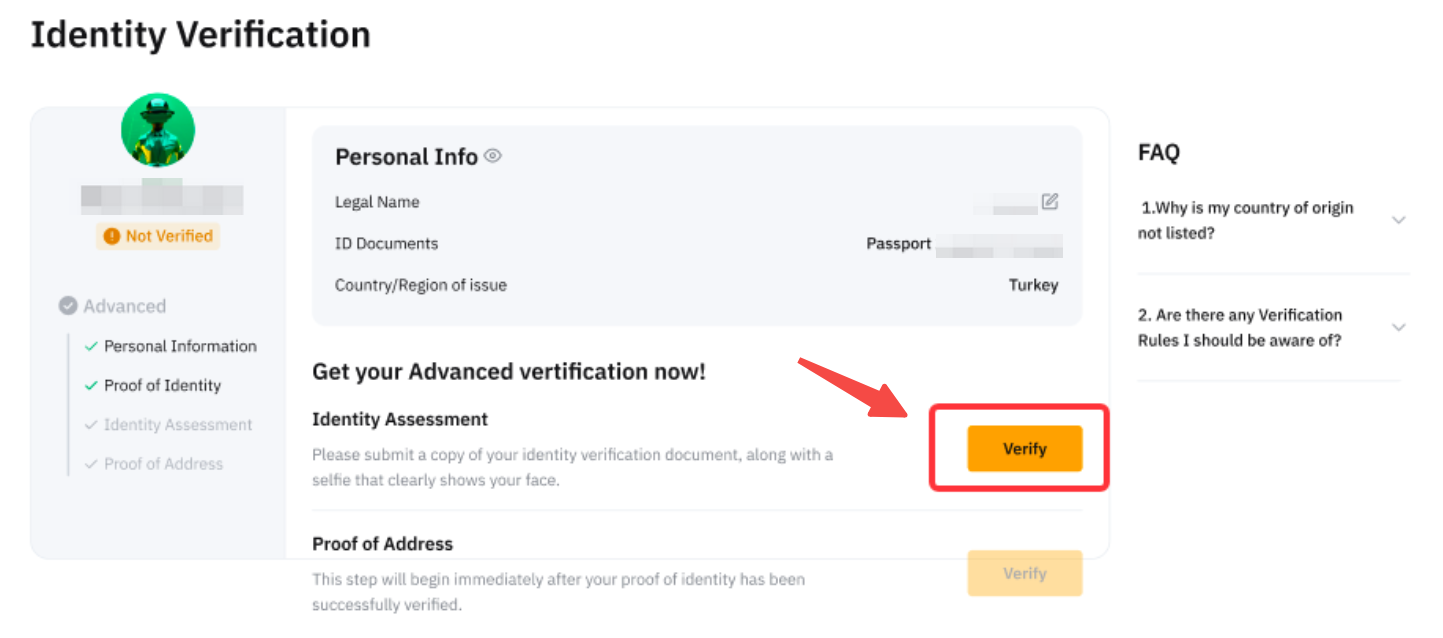The height and width of the screenshot is (638, 1443).
Task: Click the Identity Verification page heading
Action: [x=201, y=35]
